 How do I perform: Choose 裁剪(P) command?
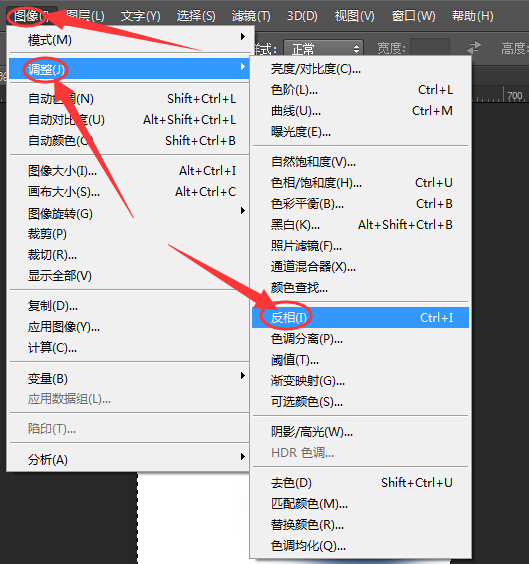(129, 234)
